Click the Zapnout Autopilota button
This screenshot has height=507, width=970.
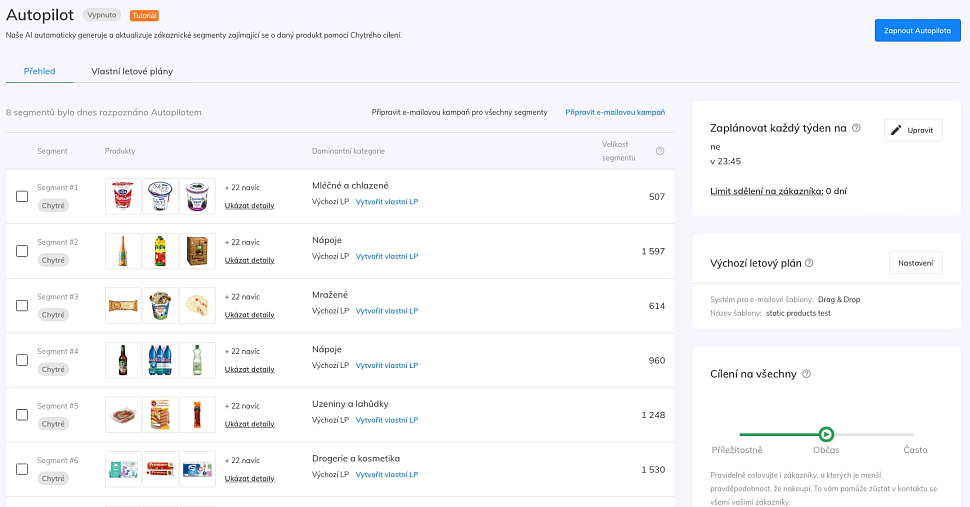click(x=917, y=30)
